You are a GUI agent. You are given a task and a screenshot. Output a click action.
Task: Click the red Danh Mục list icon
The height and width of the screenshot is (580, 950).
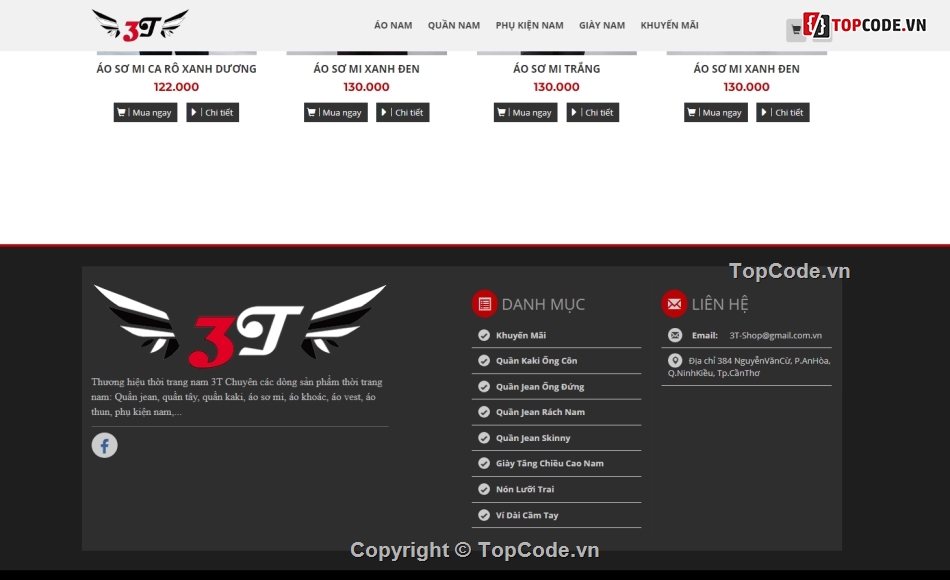[x=484, y=304]
